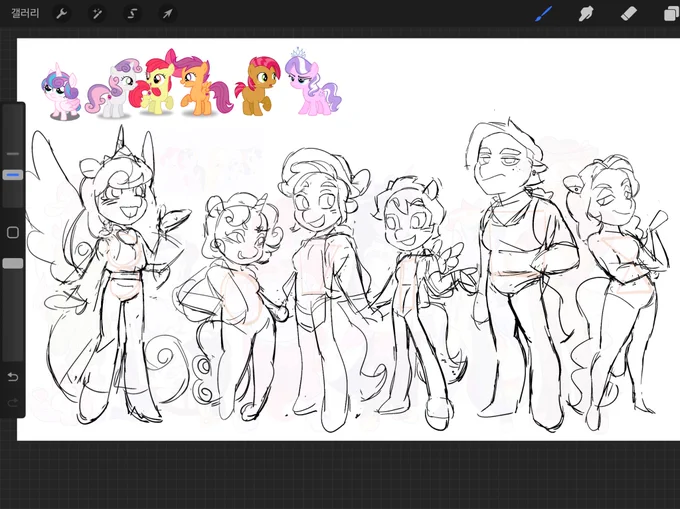680x509 pixels.
Task: Click the Scootaloo orange pegasus reference
Action: pyautogui.click(x=202, y=87)
